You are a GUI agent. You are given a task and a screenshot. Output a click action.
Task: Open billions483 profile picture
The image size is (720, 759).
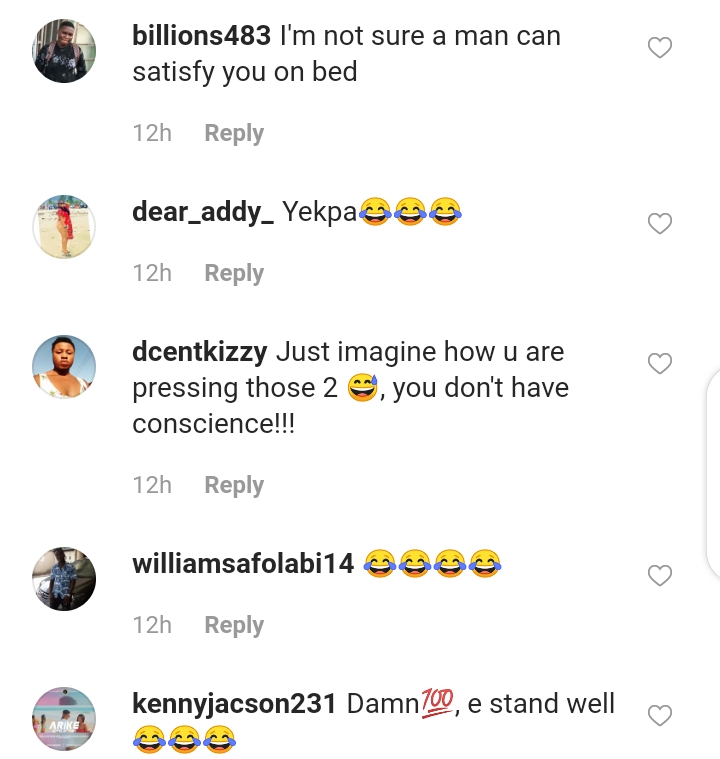[64, 51]
